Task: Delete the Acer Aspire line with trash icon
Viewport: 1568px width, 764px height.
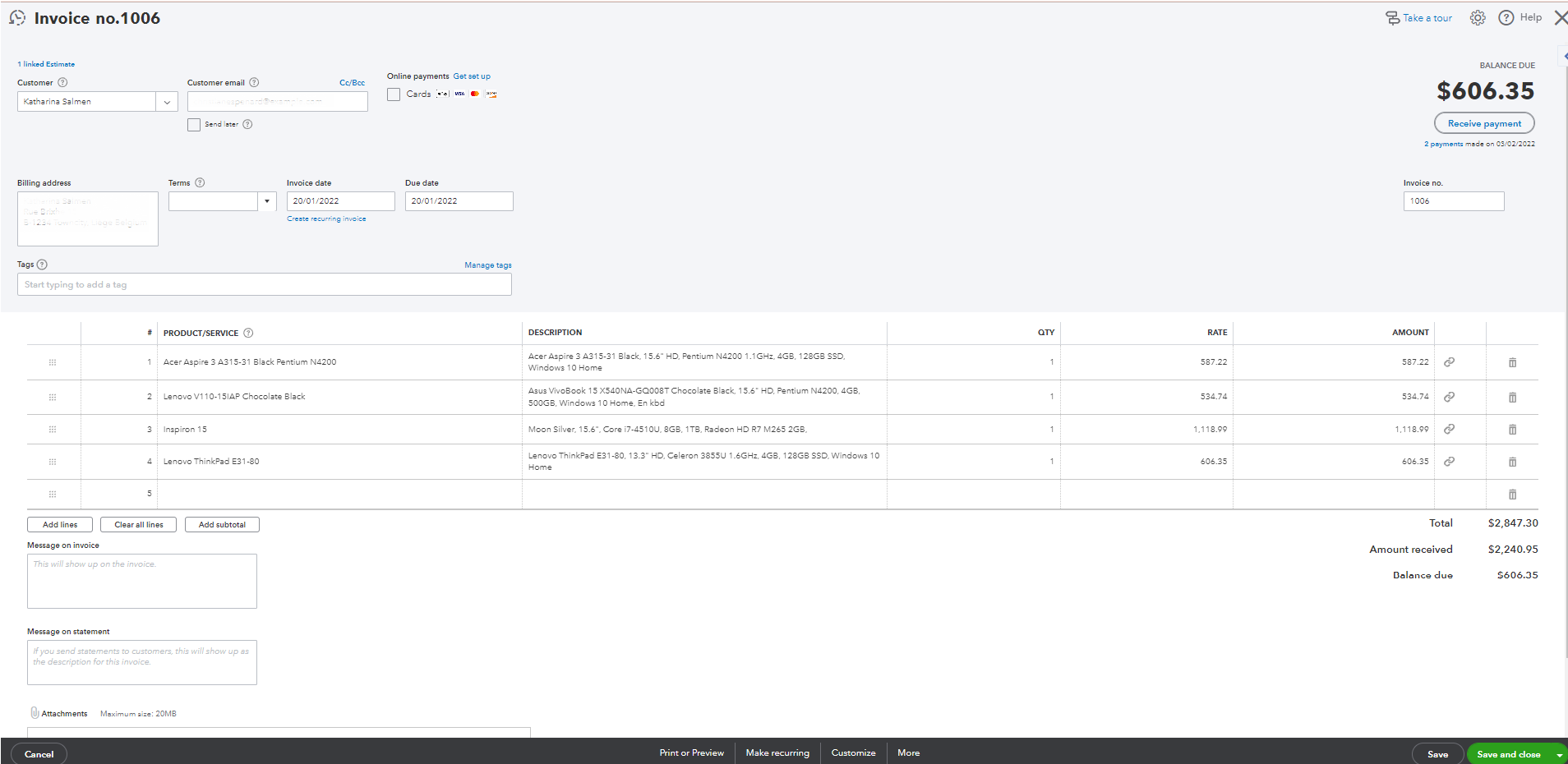Action: [x=1512, y=362]
